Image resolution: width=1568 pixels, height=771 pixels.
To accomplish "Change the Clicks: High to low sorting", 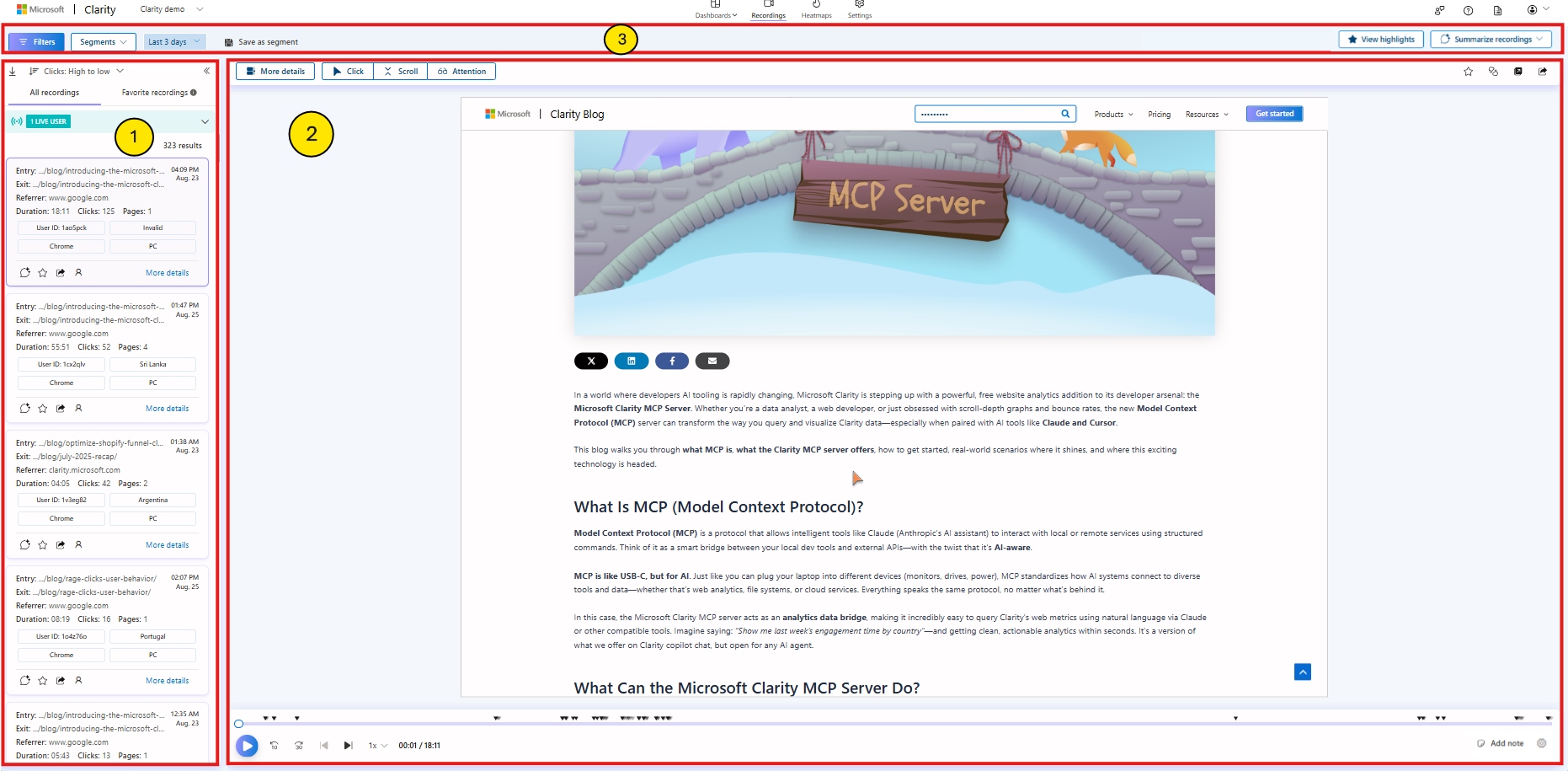I will pyautogui.click(x=77, y=72).
